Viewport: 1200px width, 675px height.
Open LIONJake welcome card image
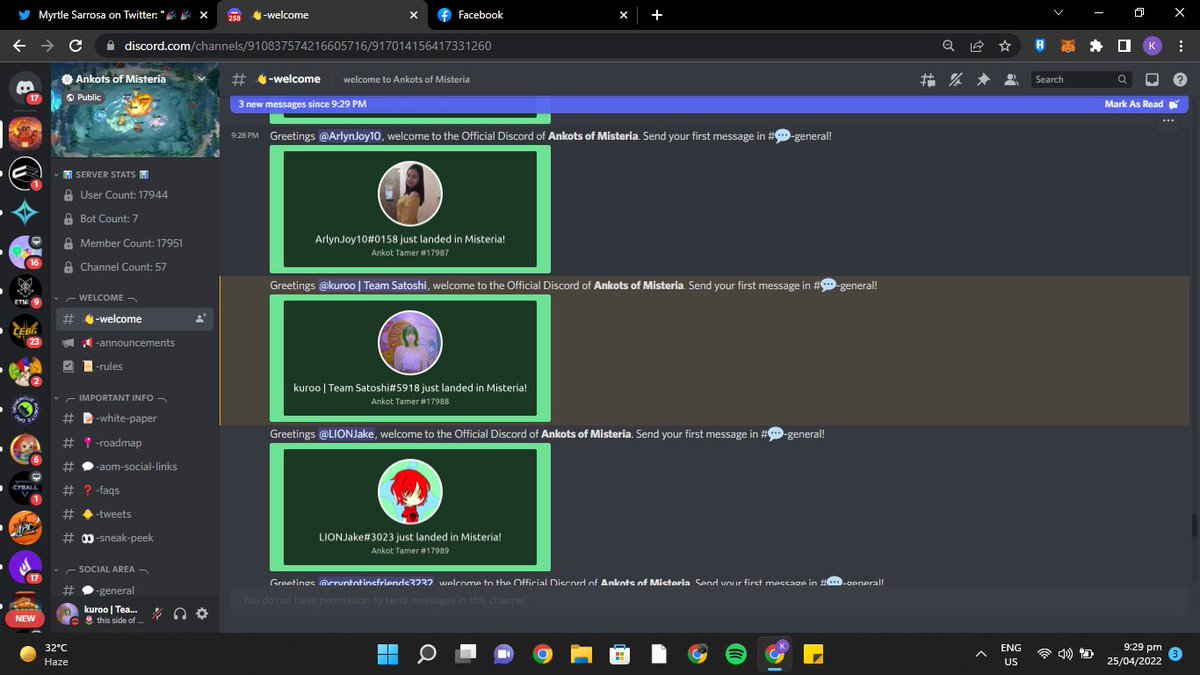pos(410,507)
